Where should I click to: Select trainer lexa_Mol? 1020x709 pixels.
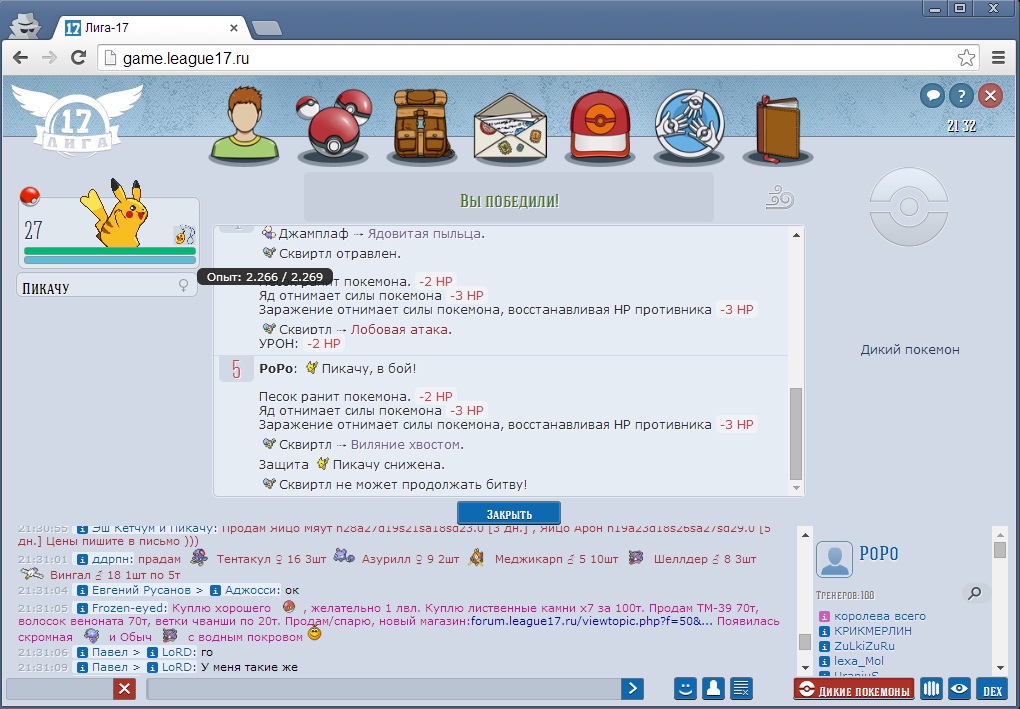coord(859,661)
